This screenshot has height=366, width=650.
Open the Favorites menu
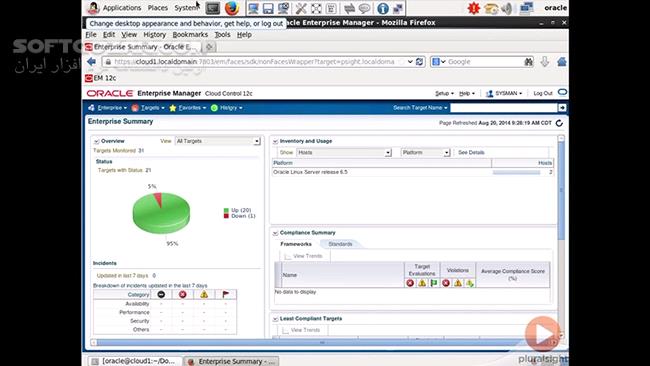[x=188, y=108]
